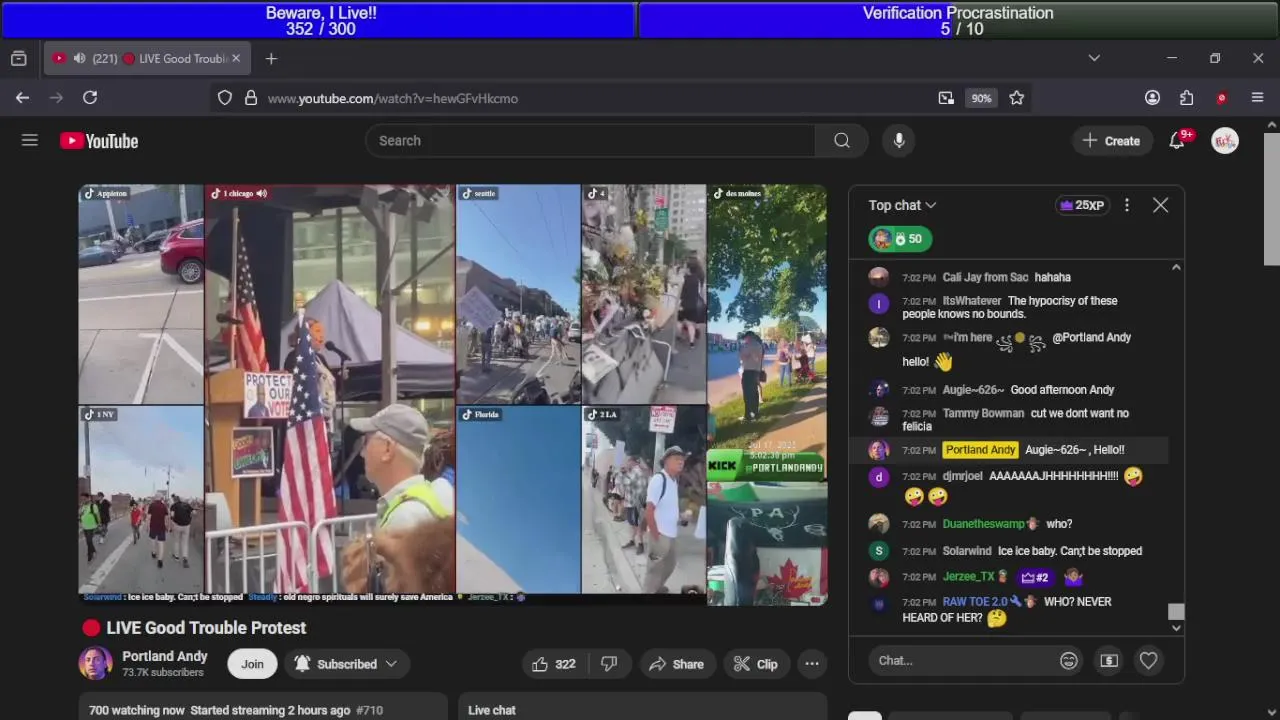Open Portland Andy channel name link
This screenshot has width=1280, height=720.
(165, 657)
